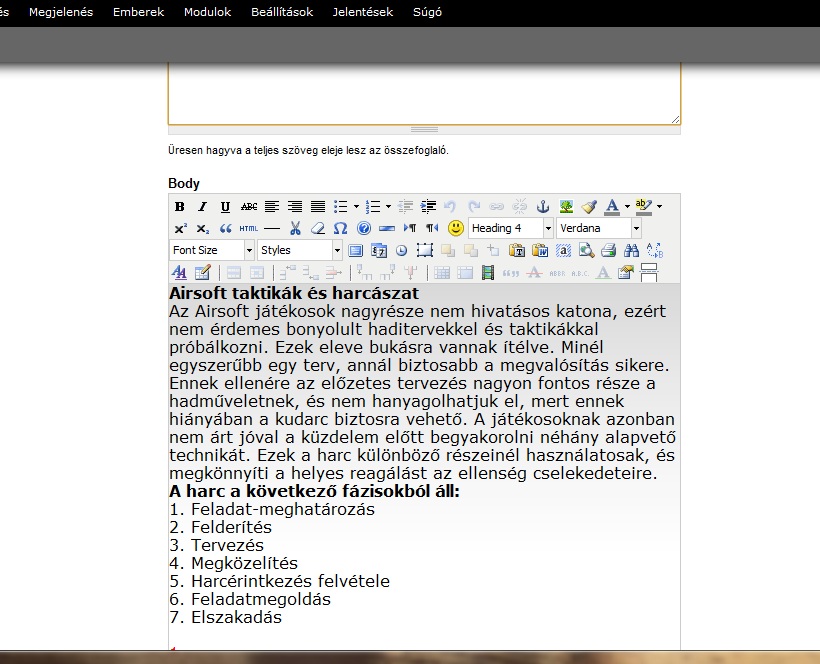Open highlight color picker dropdown arrow
The image size is (820, 664).
(659, 207)
